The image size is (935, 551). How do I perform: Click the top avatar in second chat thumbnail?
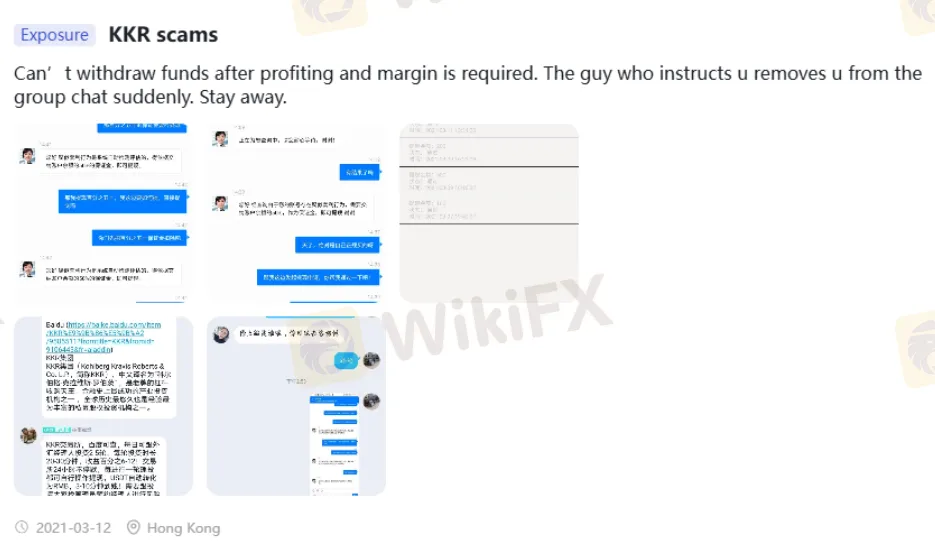221,138
